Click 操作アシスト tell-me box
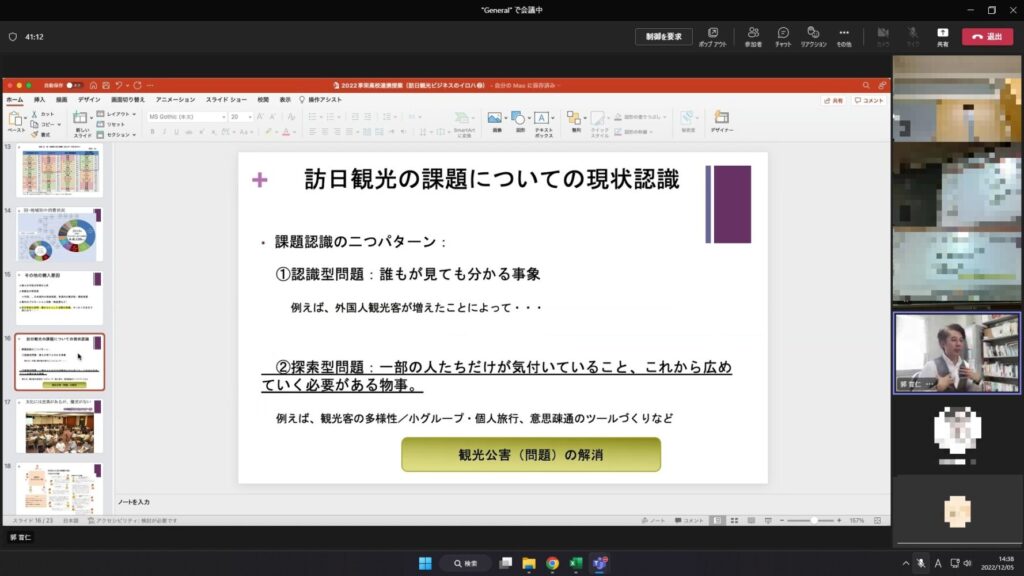 320,100
